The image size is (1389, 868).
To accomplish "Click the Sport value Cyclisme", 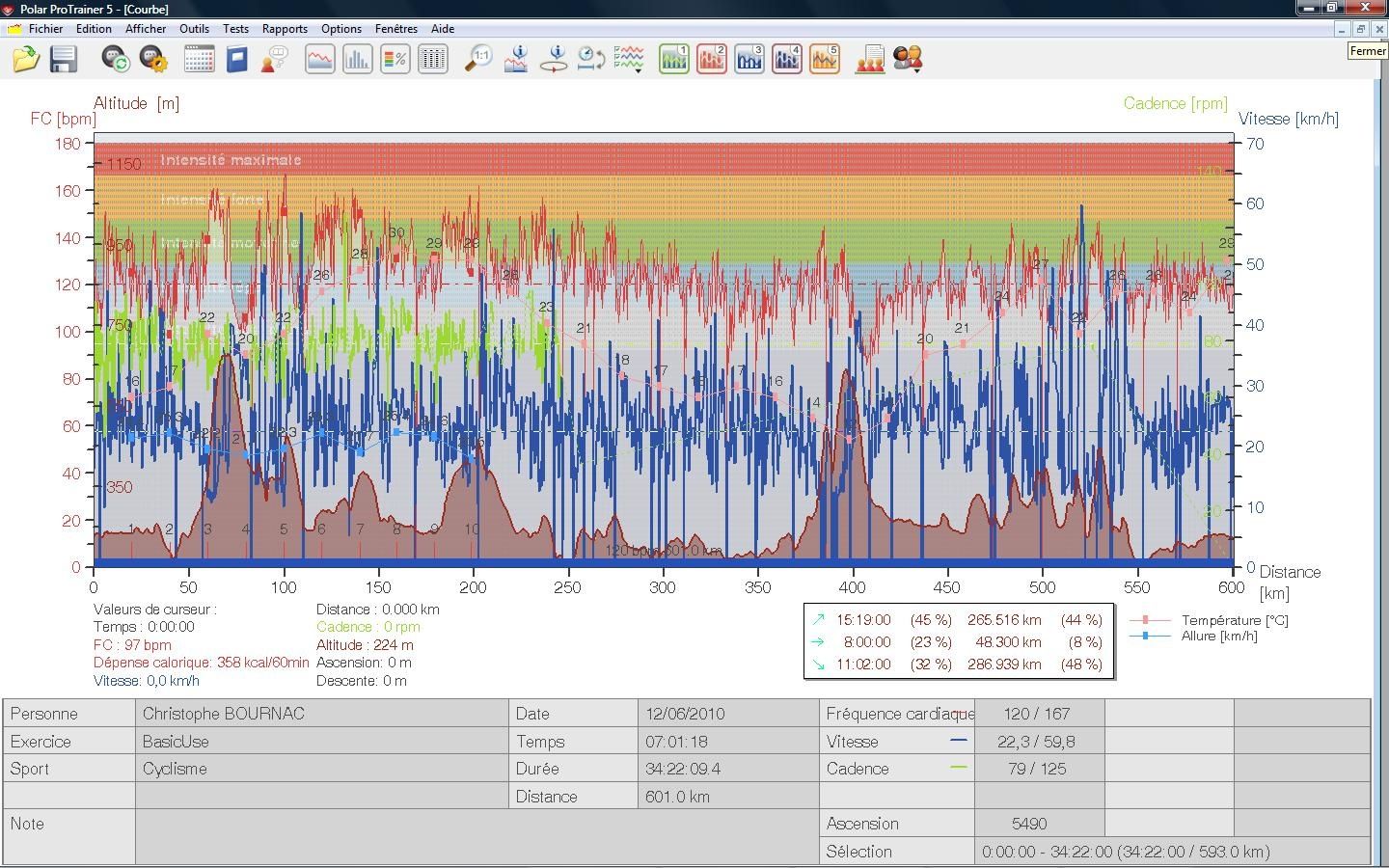I will [322, 769].
